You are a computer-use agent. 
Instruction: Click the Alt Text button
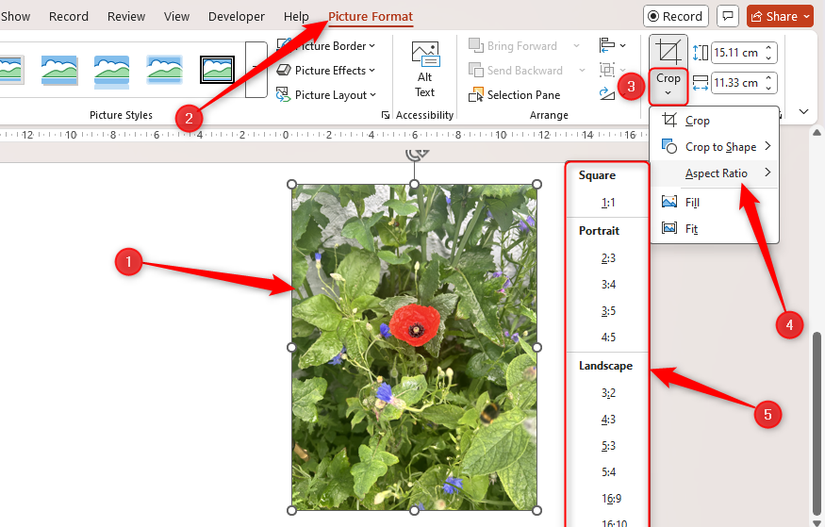point(425,69)
